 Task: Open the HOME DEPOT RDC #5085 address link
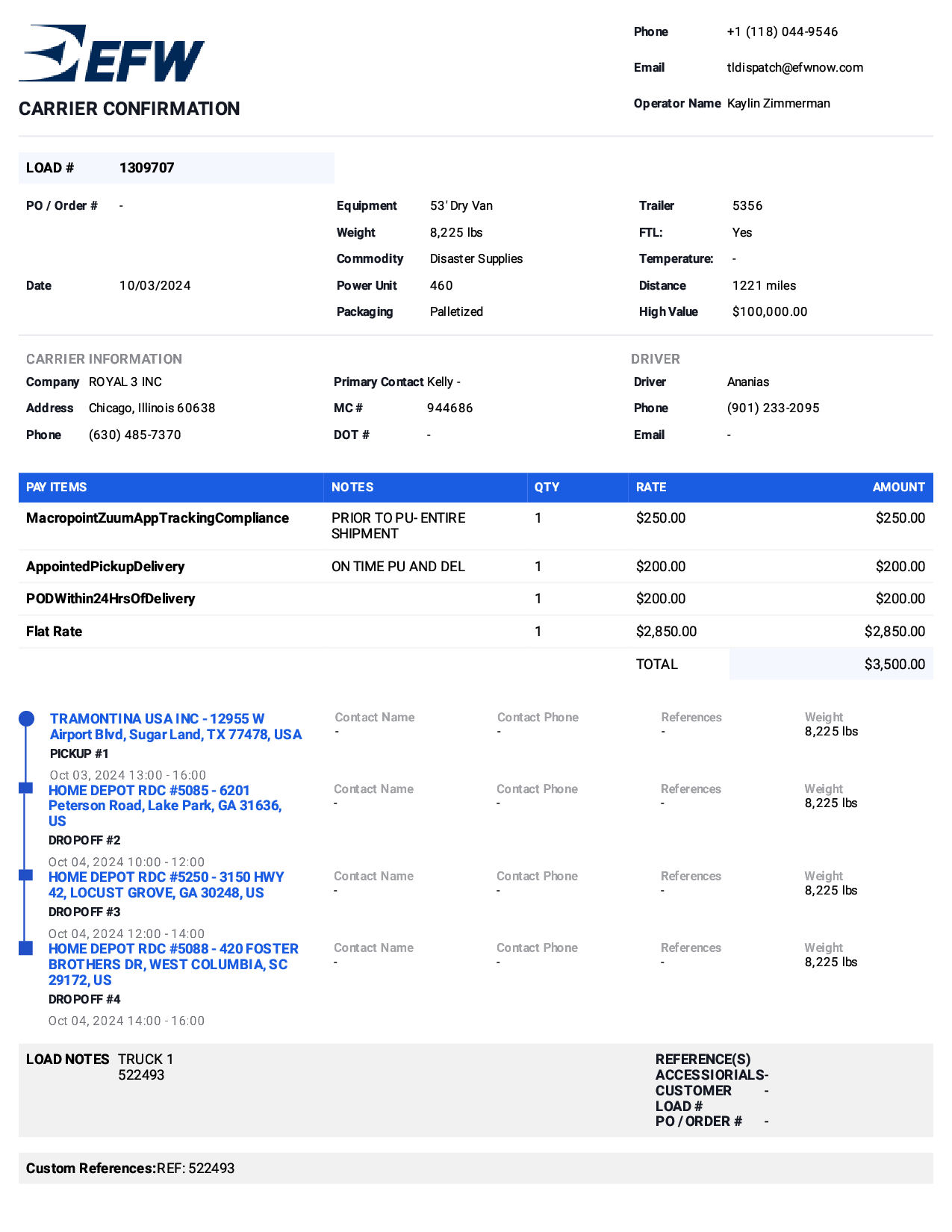pyautogui.click(x=165, y=806)
